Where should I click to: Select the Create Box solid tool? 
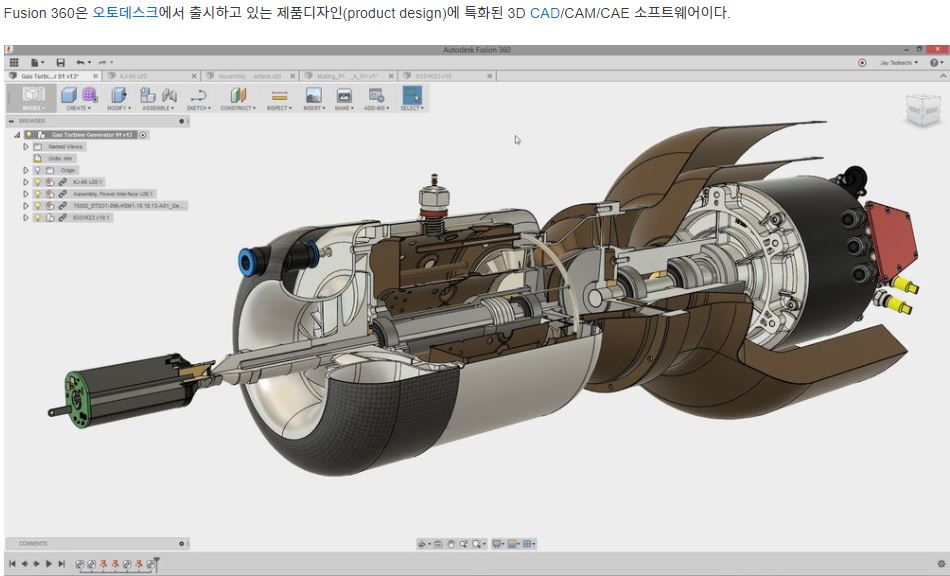(69, 94)
